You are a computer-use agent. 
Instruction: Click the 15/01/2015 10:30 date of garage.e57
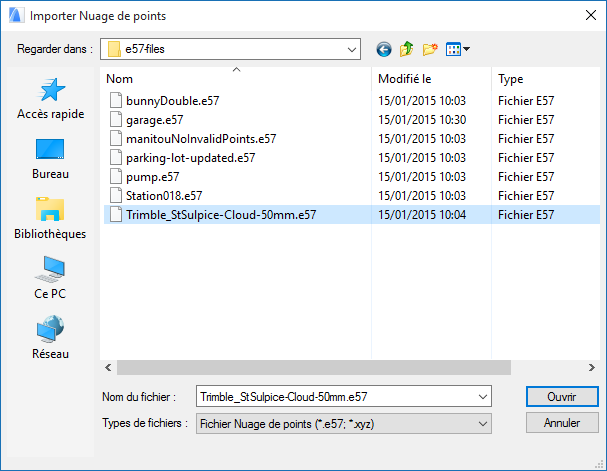point(422,120)
